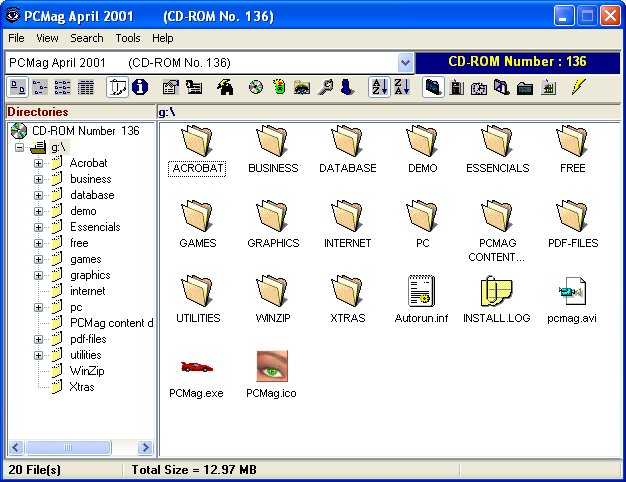Click the camera folder toolbar icon

(x=479, y=87)
